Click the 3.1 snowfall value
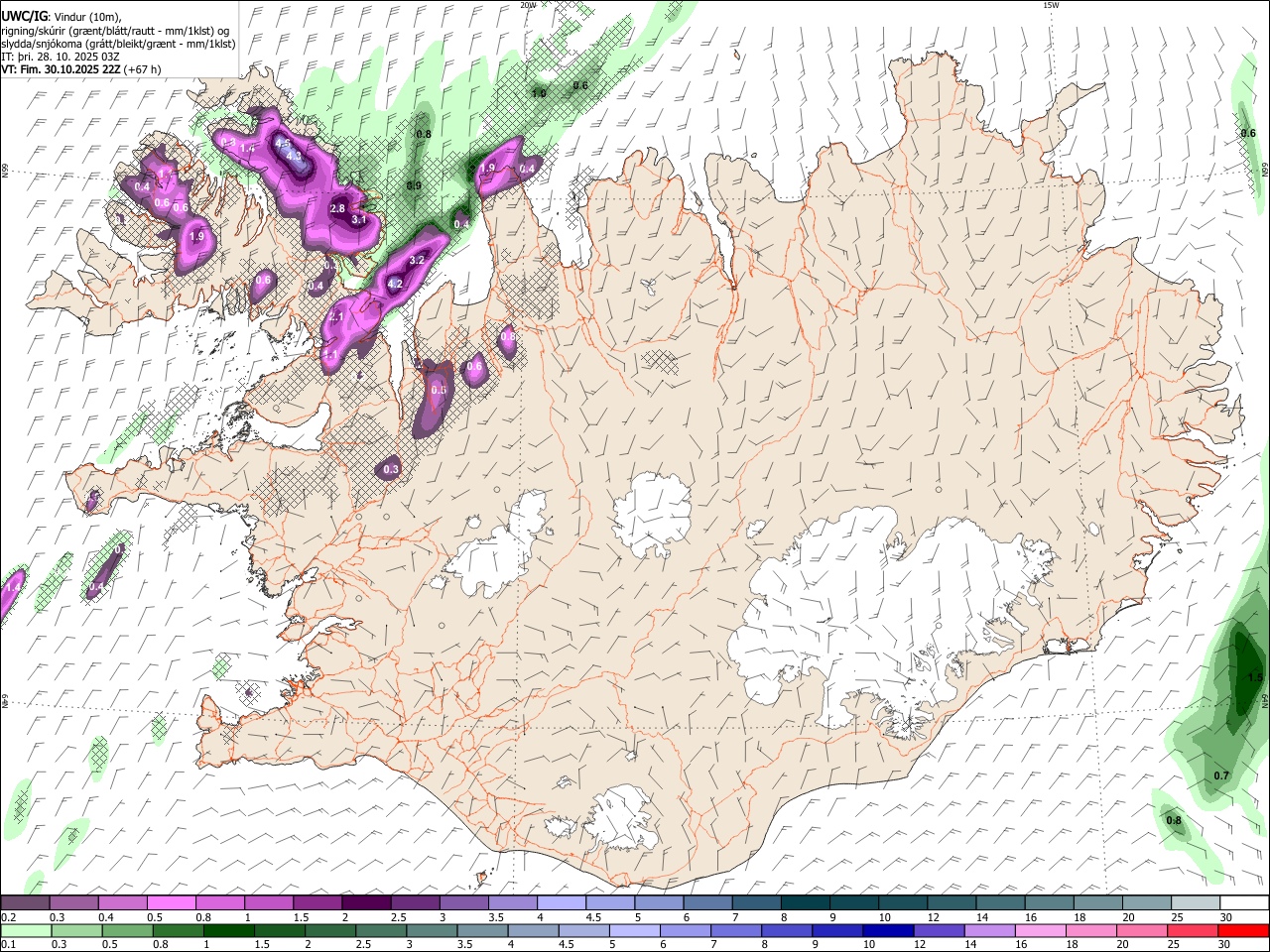Screen dimensions: 1270x952 359,219
